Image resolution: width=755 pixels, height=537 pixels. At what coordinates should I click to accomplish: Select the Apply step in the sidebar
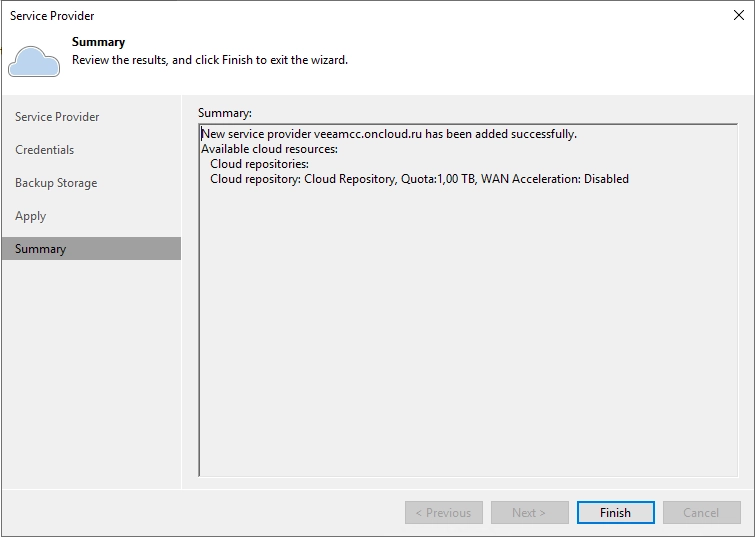(x=31, y=216)
